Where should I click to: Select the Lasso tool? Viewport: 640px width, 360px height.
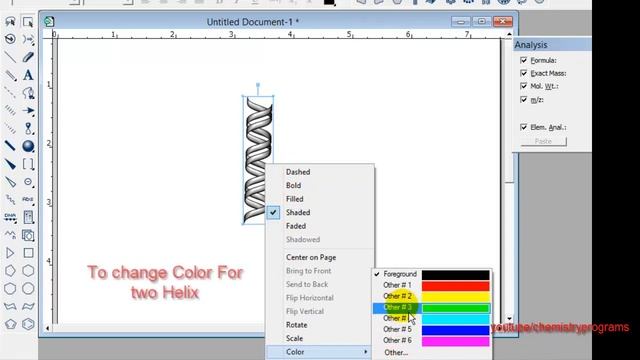tap(10, 21)
